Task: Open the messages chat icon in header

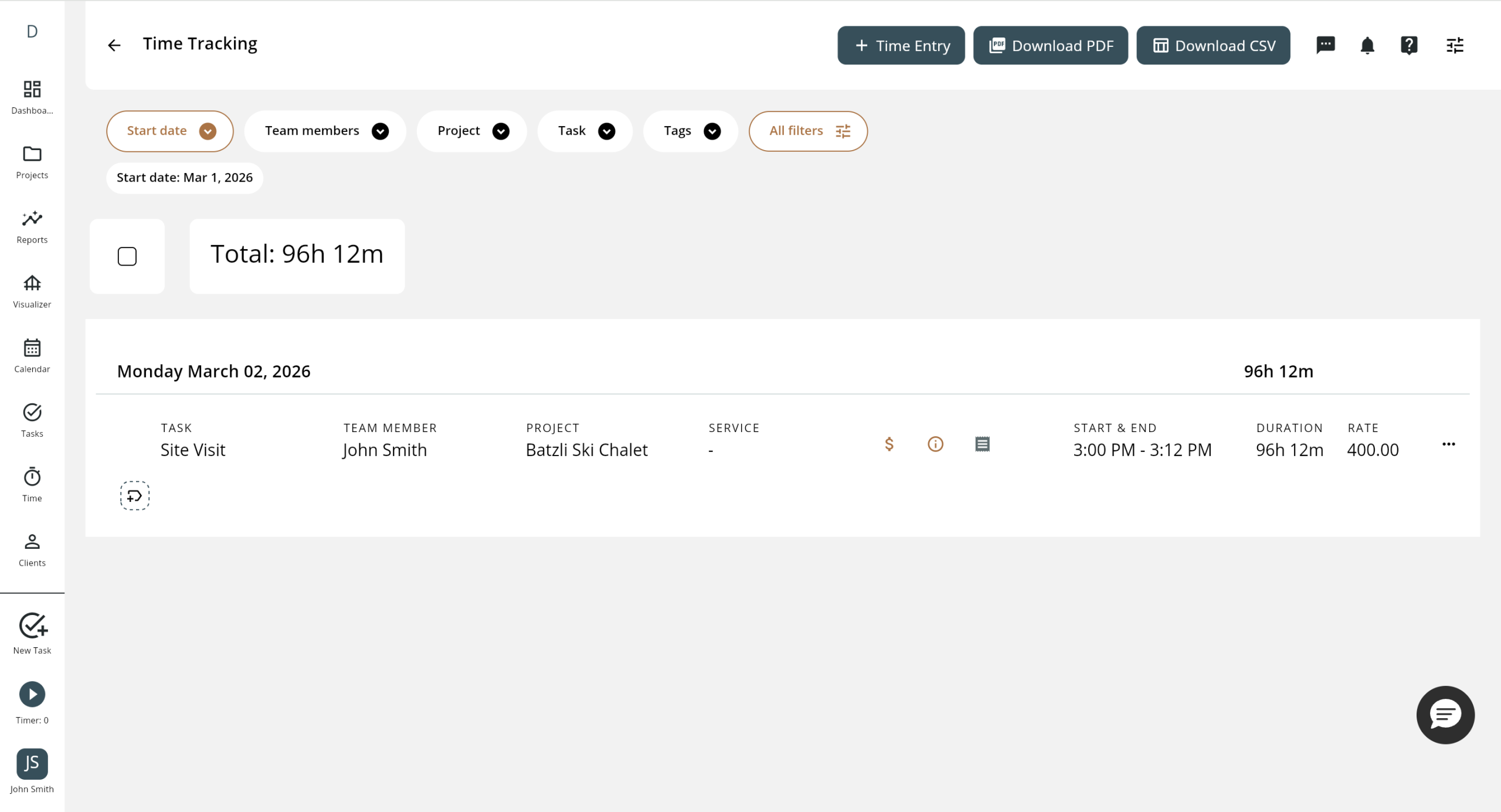Action: point(1325,45)
